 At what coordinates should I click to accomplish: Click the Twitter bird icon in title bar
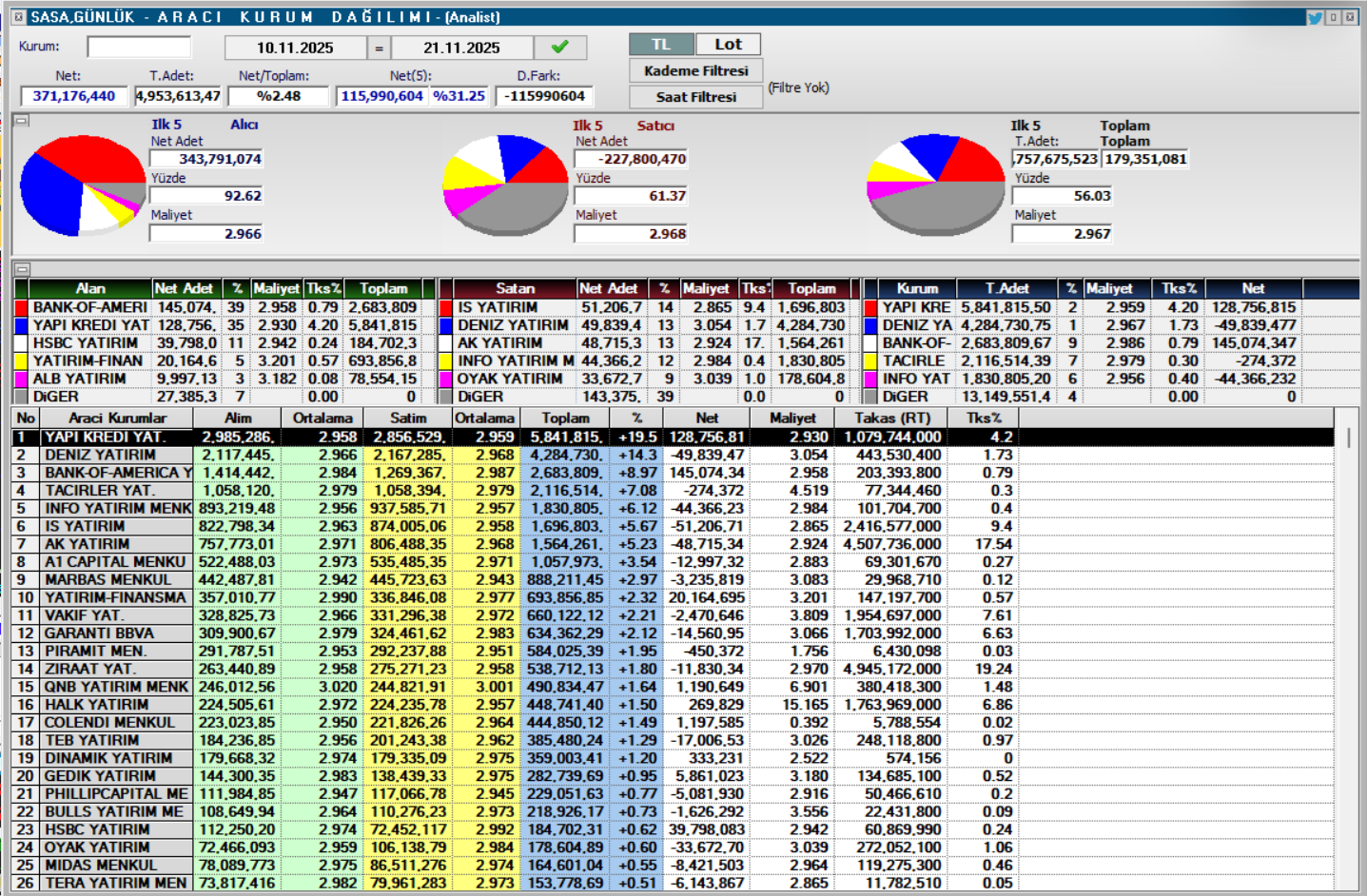tap(1315, 17)
